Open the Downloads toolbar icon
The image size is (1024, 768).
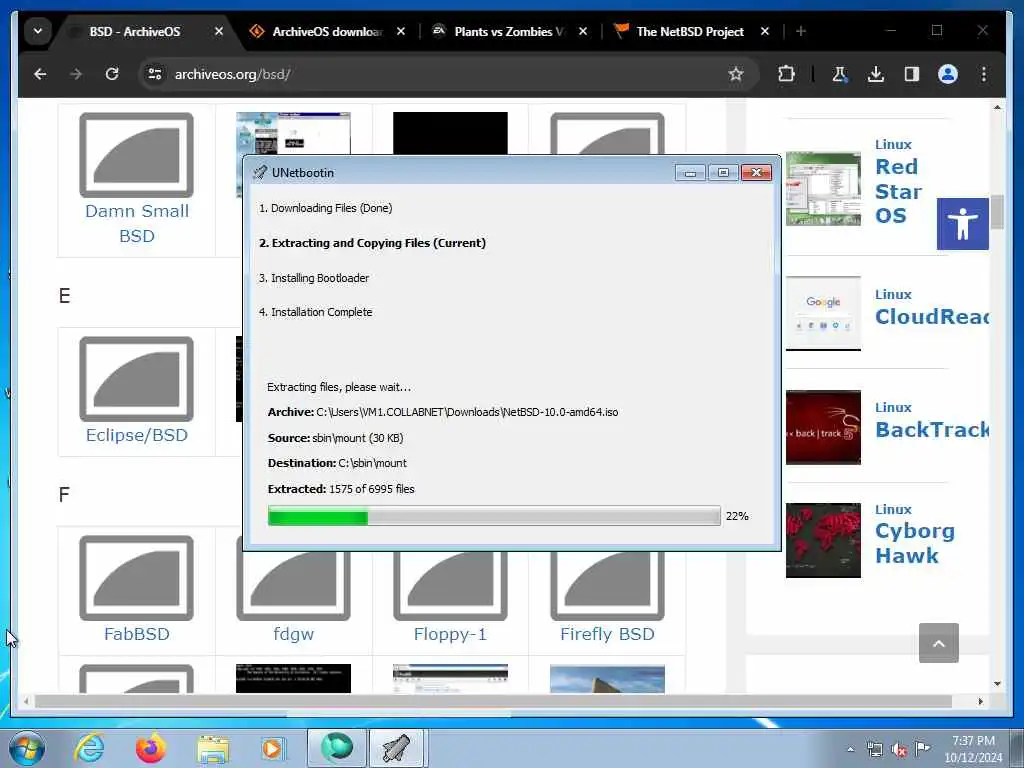pyautogui.click(x=876, y=74)
